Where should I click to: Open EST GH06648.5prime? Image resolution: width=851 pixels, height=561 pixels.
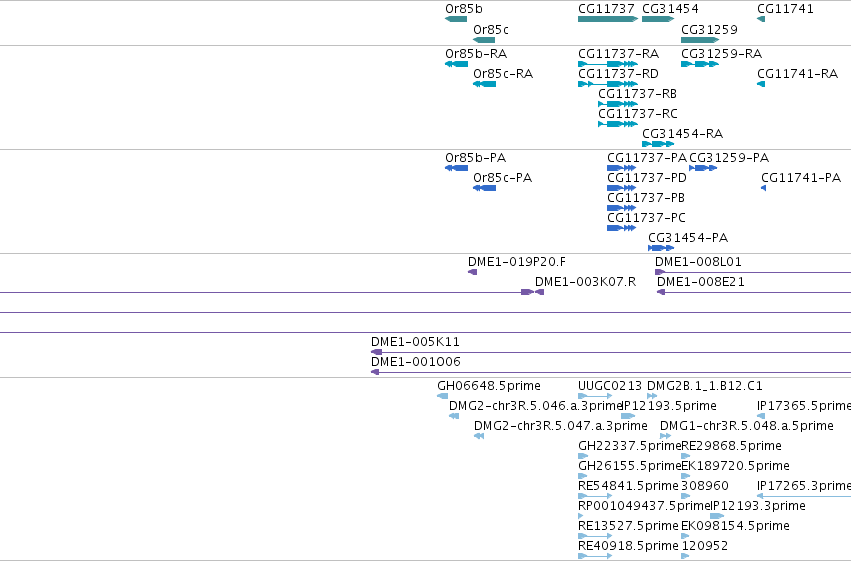[442, 396]
